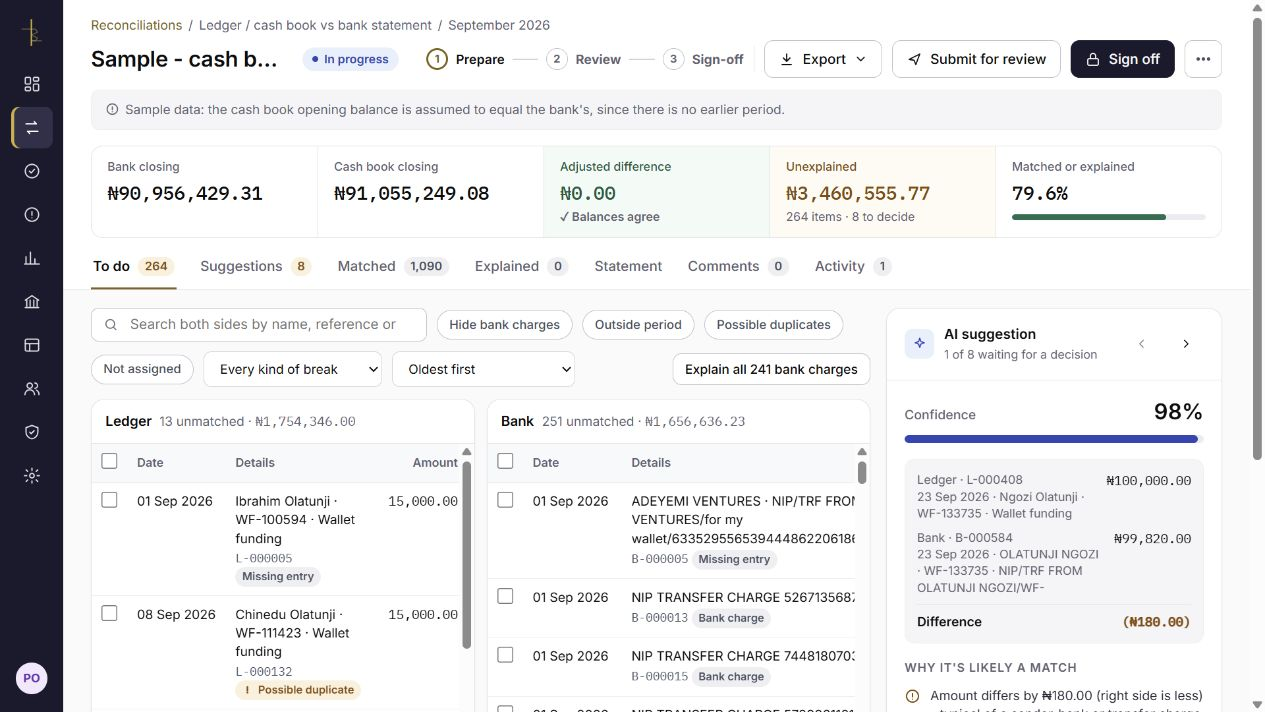Screen dimensions: 1265x712
Task: Tick the B-000015 bank charge row checkbox
Action: 505,655
